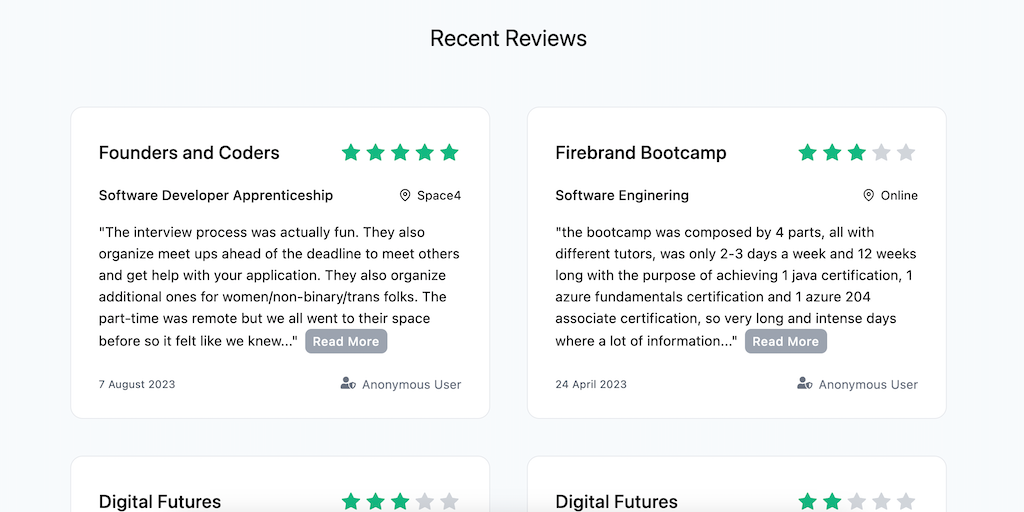Click the 7 August 2023 review date
Image resolution: width=1024 pixels, height=512 pixels.
coord(137,384)
